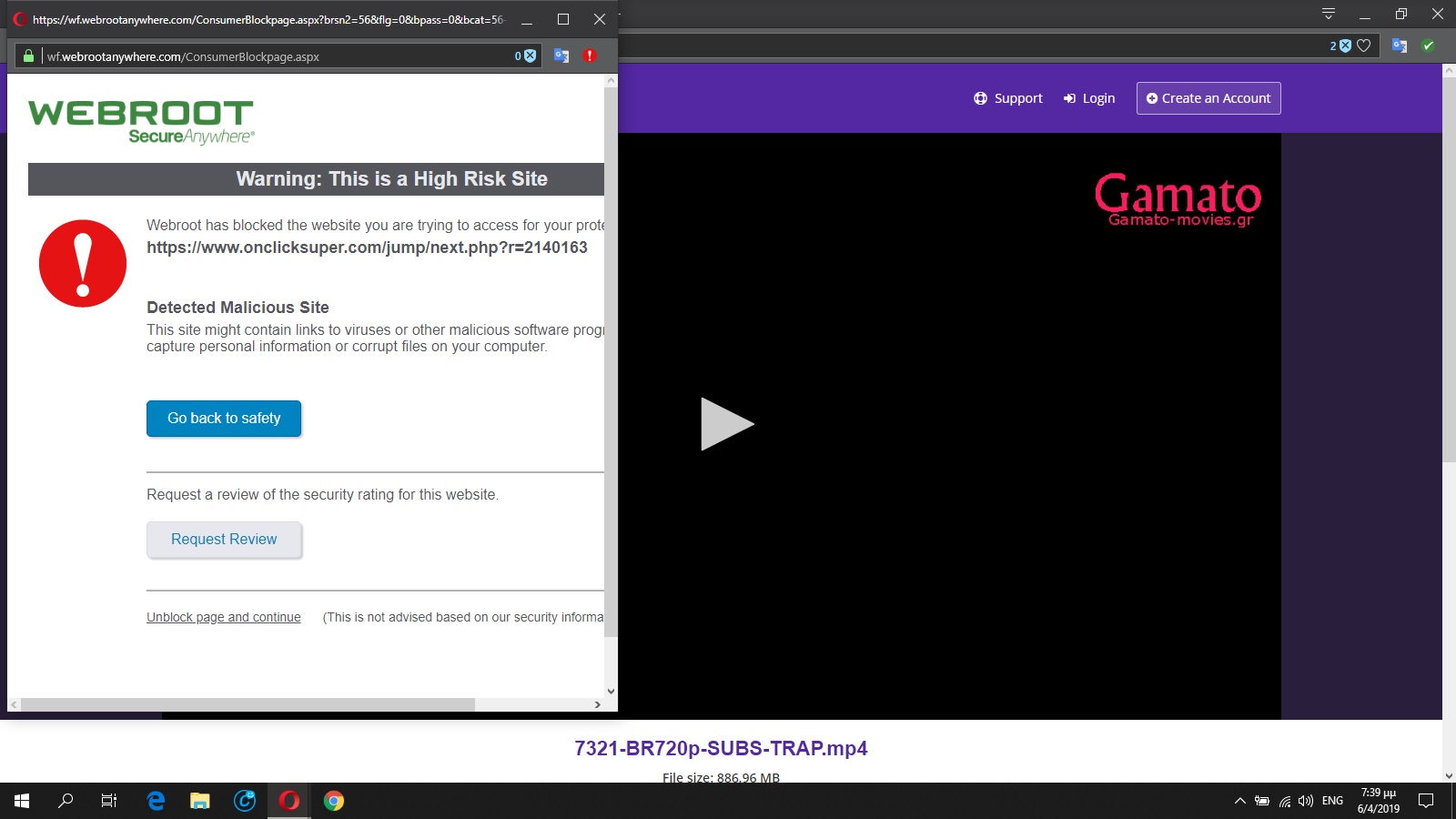Click 'Warning: This is a High Risk Site' banner
This screenshot has width=1456, height=819.
pyautogui.click(x=317, y=179)
